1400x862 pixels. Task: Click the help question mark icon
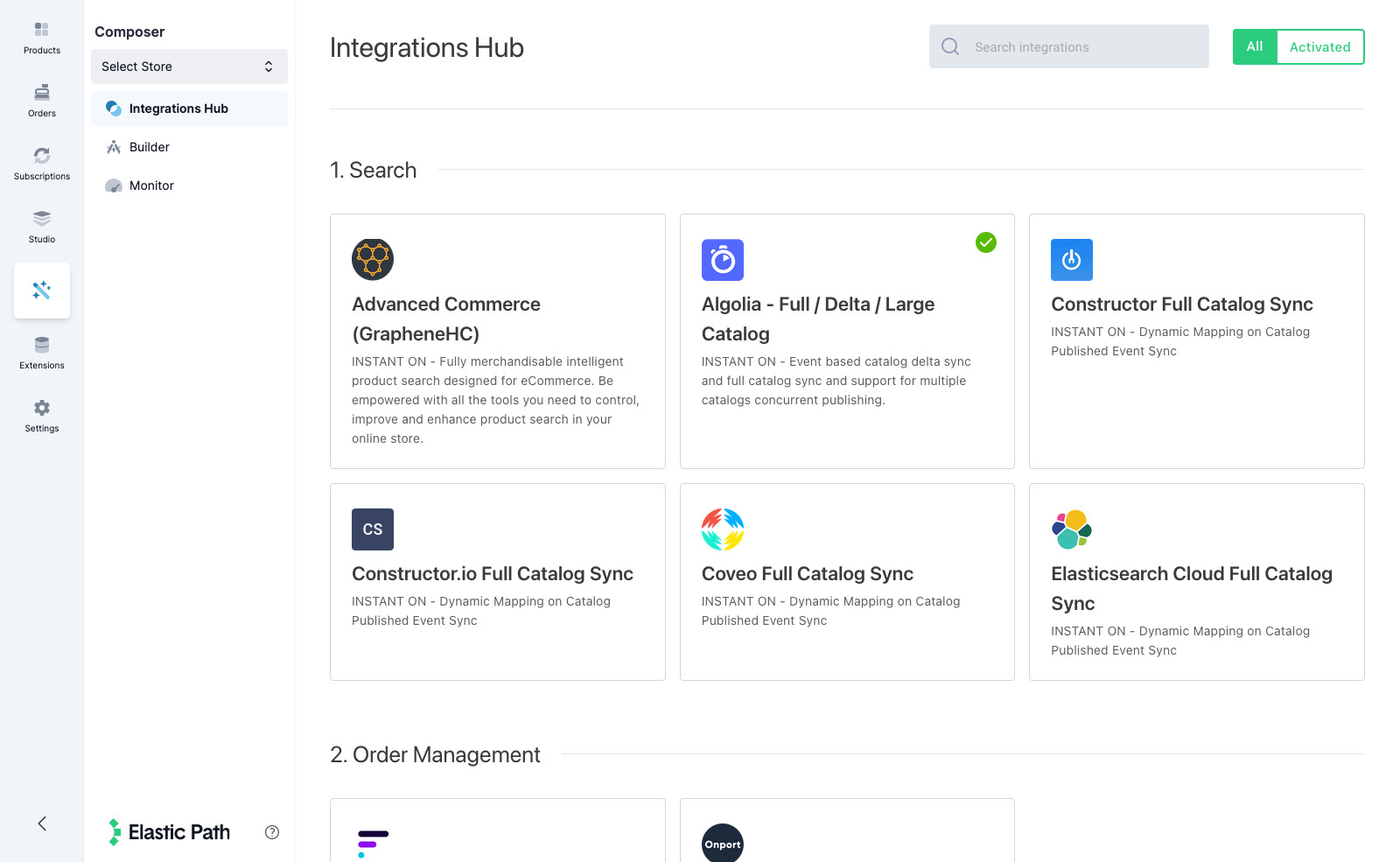(x=272, y=832)
